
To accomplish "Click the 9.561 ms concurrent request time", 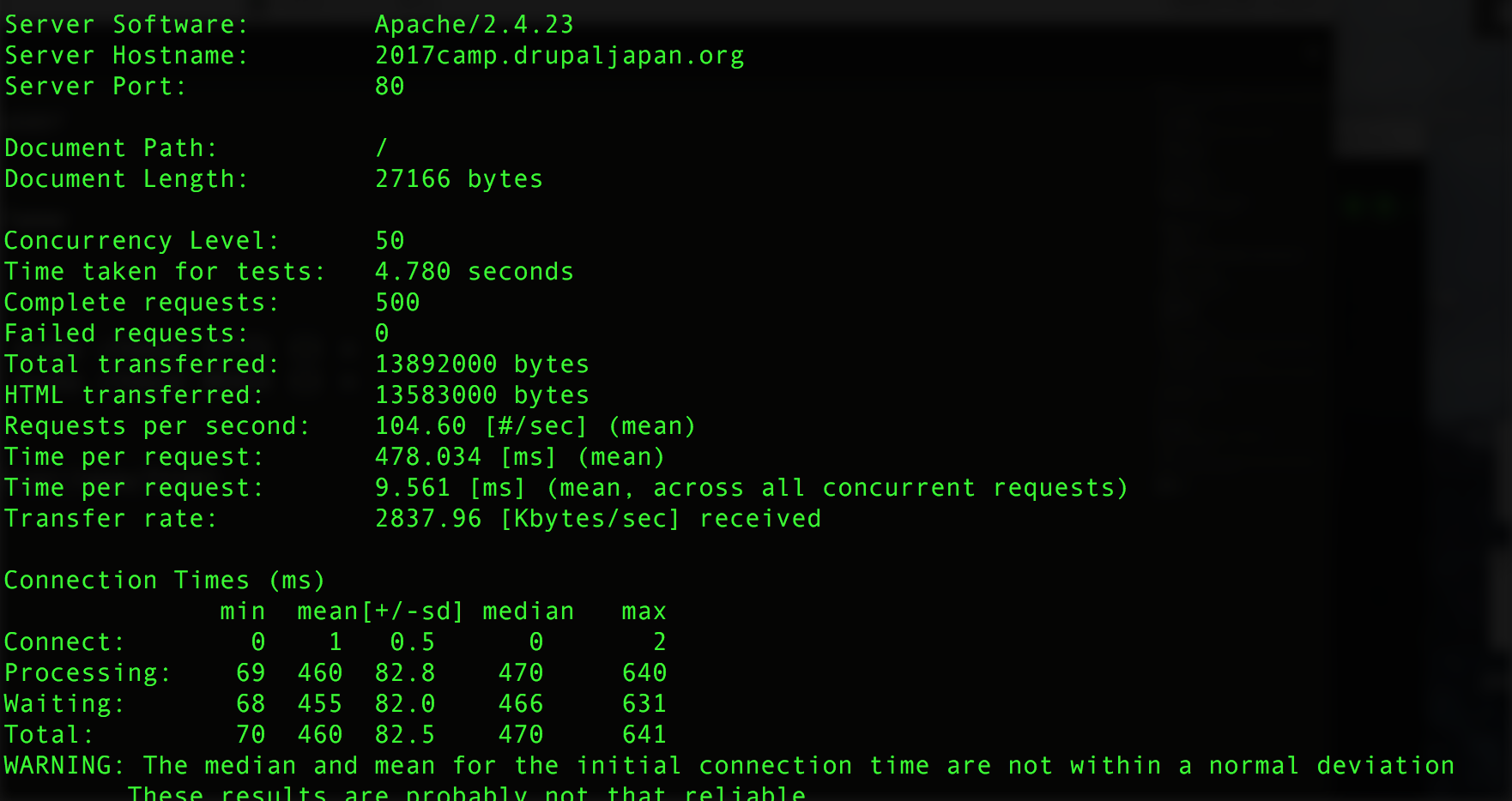I will [x=413, y=488].
